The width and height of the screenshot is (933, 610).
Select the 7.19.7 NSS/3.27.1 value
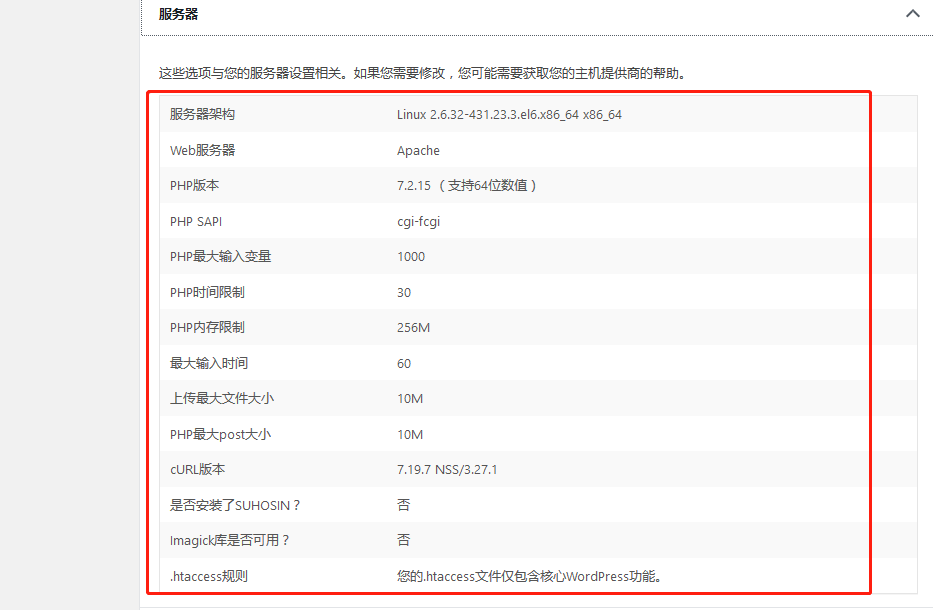coord(447,469)
